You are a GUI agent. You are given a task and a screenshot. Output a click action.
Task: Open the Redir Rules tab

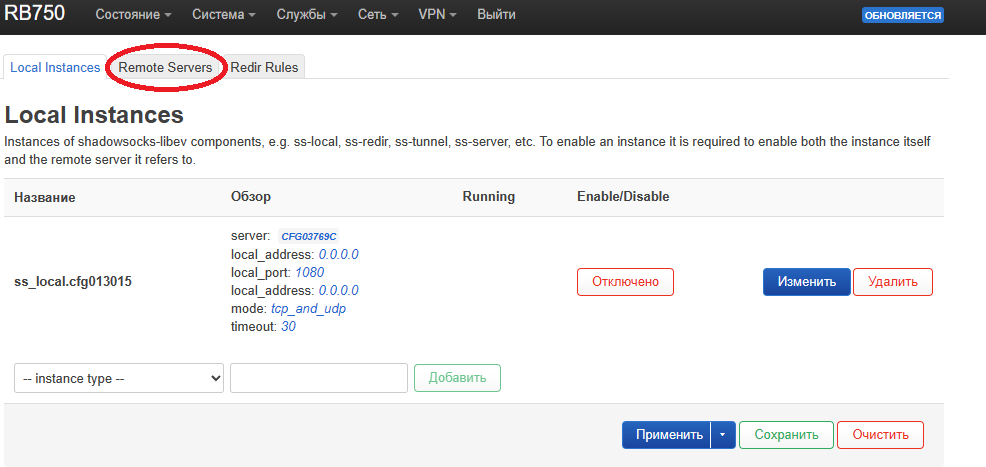264,67
